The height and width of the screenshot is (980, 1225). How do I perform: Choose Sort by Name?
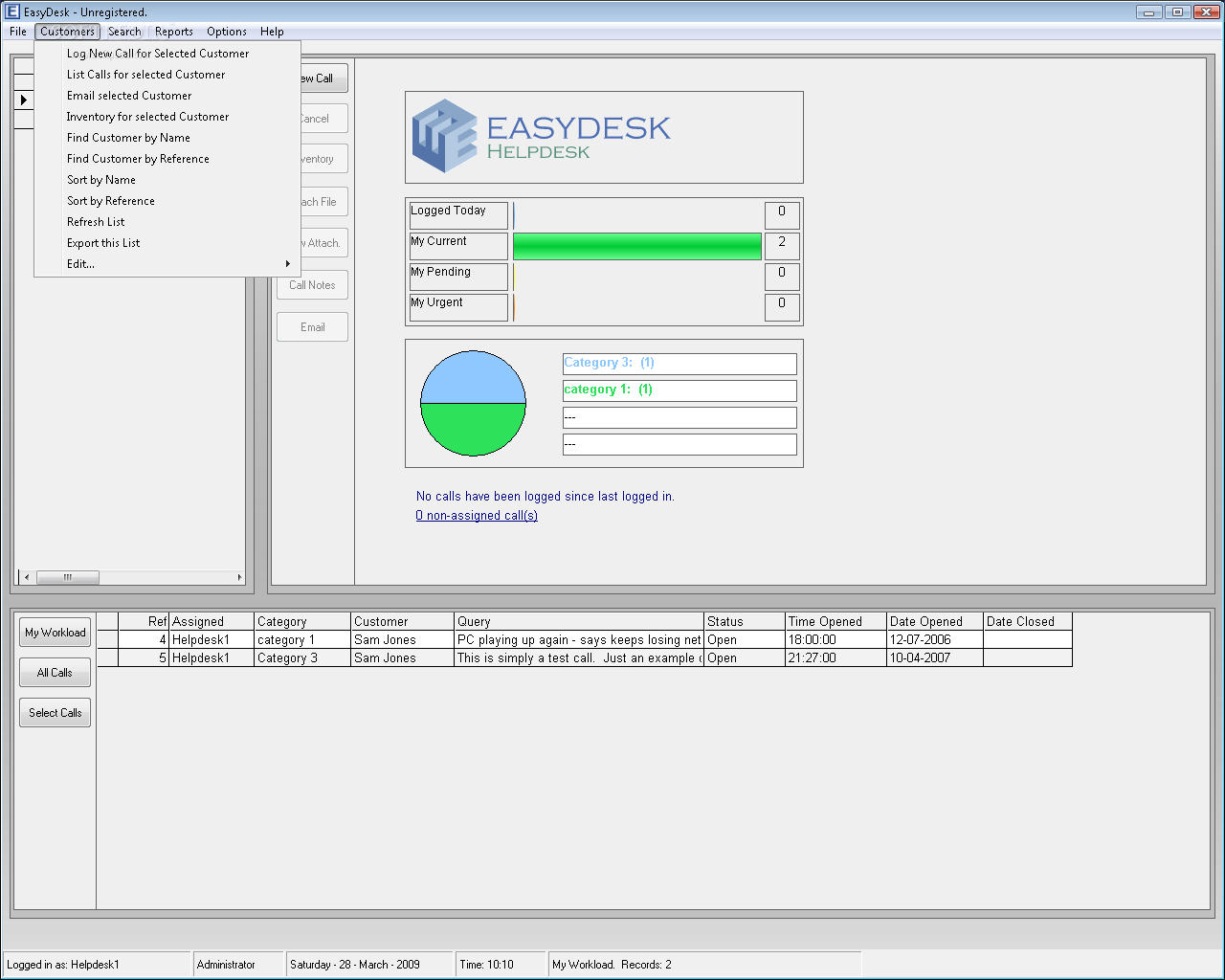point(167,180)
